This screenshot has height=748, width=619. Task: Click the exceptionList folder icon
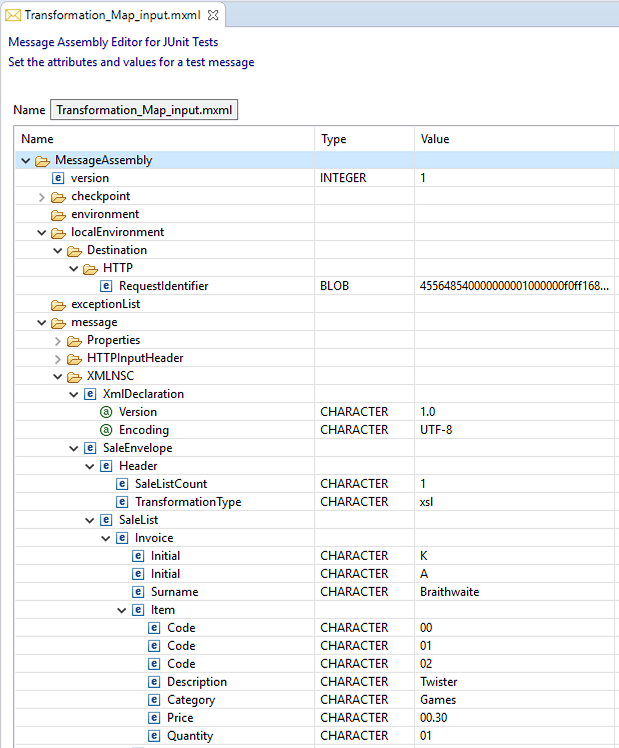(58, 305)
